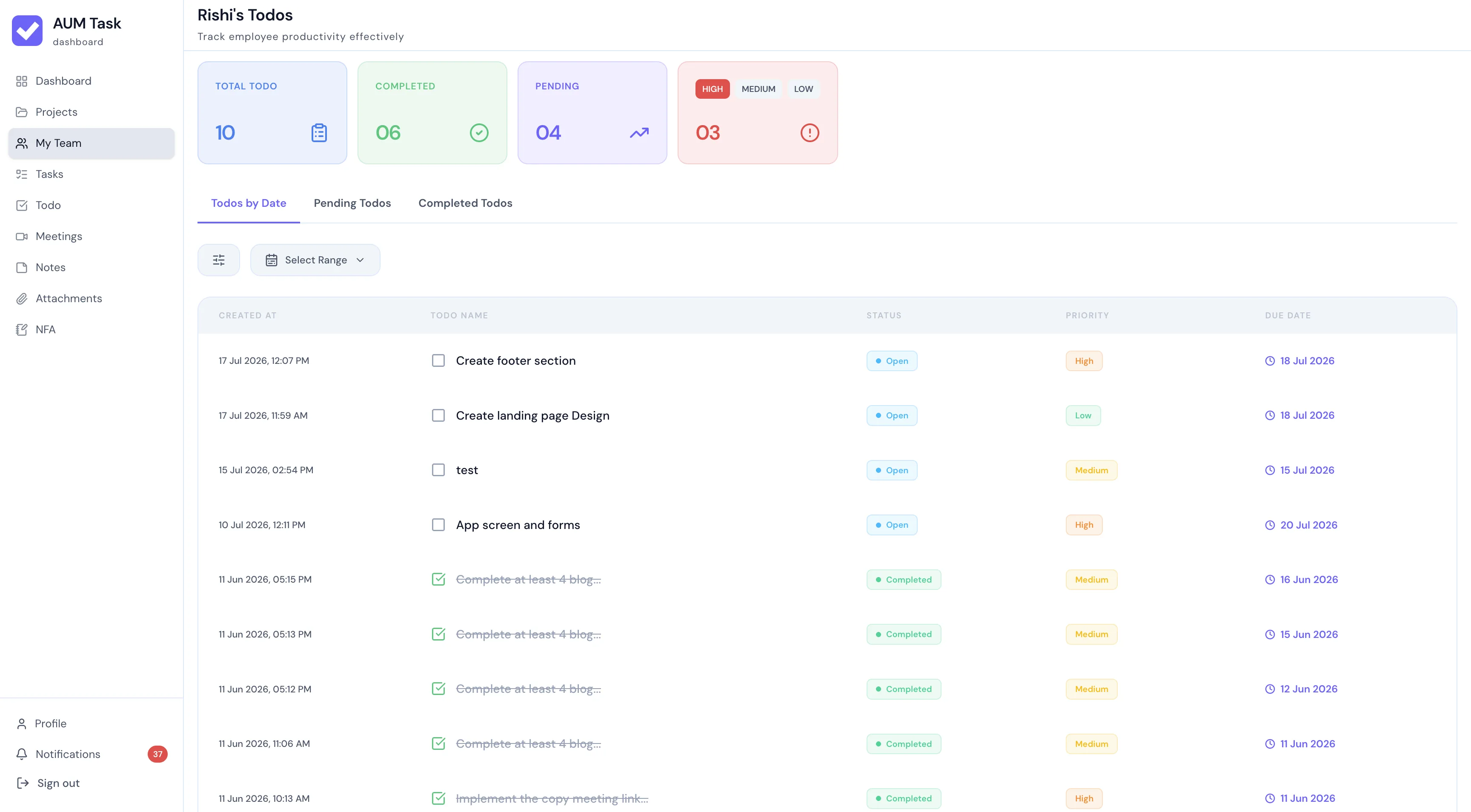Click check-circle icon on Completed card

pyautogui.click(x=478, y=132)
